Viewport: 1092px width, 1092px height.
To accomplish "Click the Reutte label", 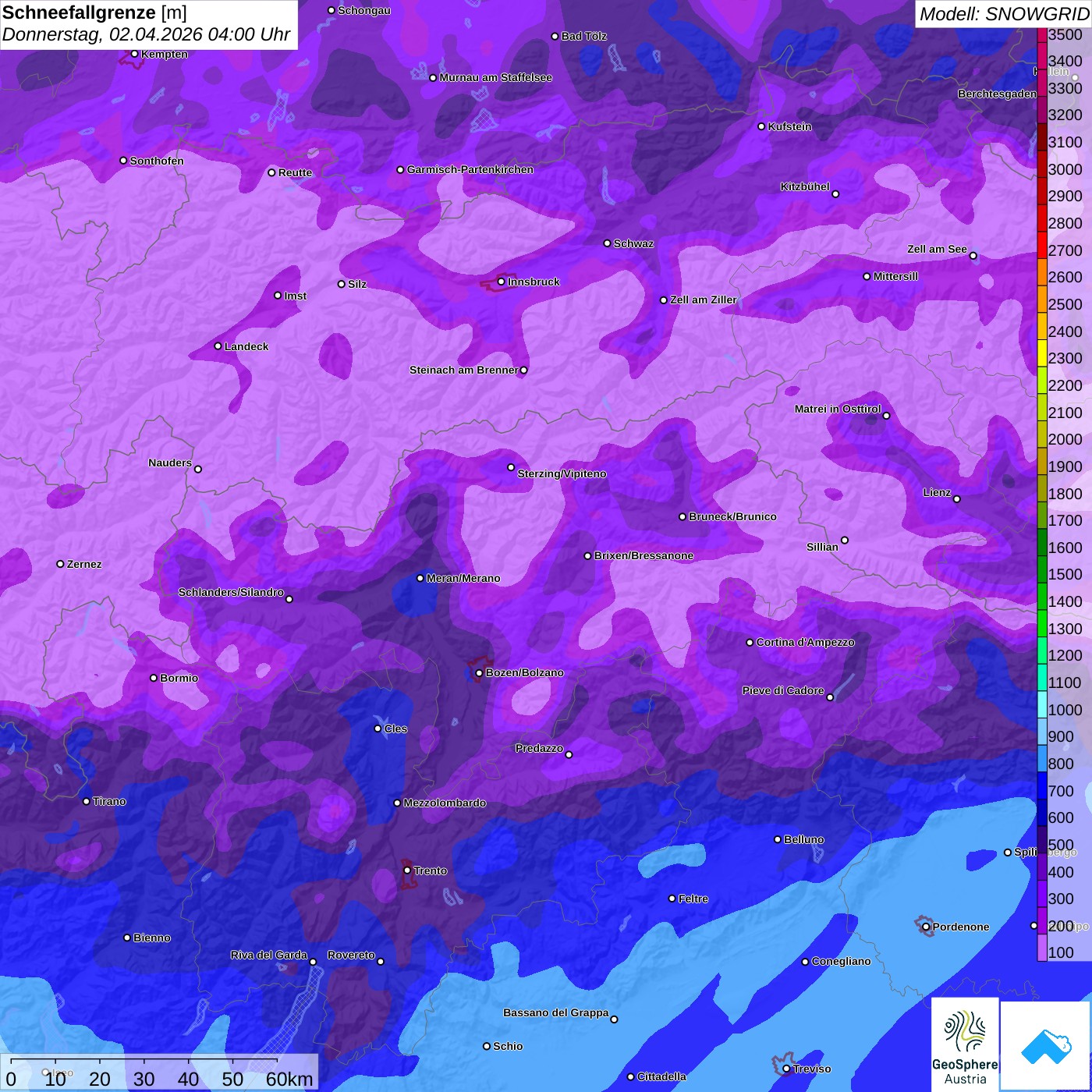I will [295, 172].
